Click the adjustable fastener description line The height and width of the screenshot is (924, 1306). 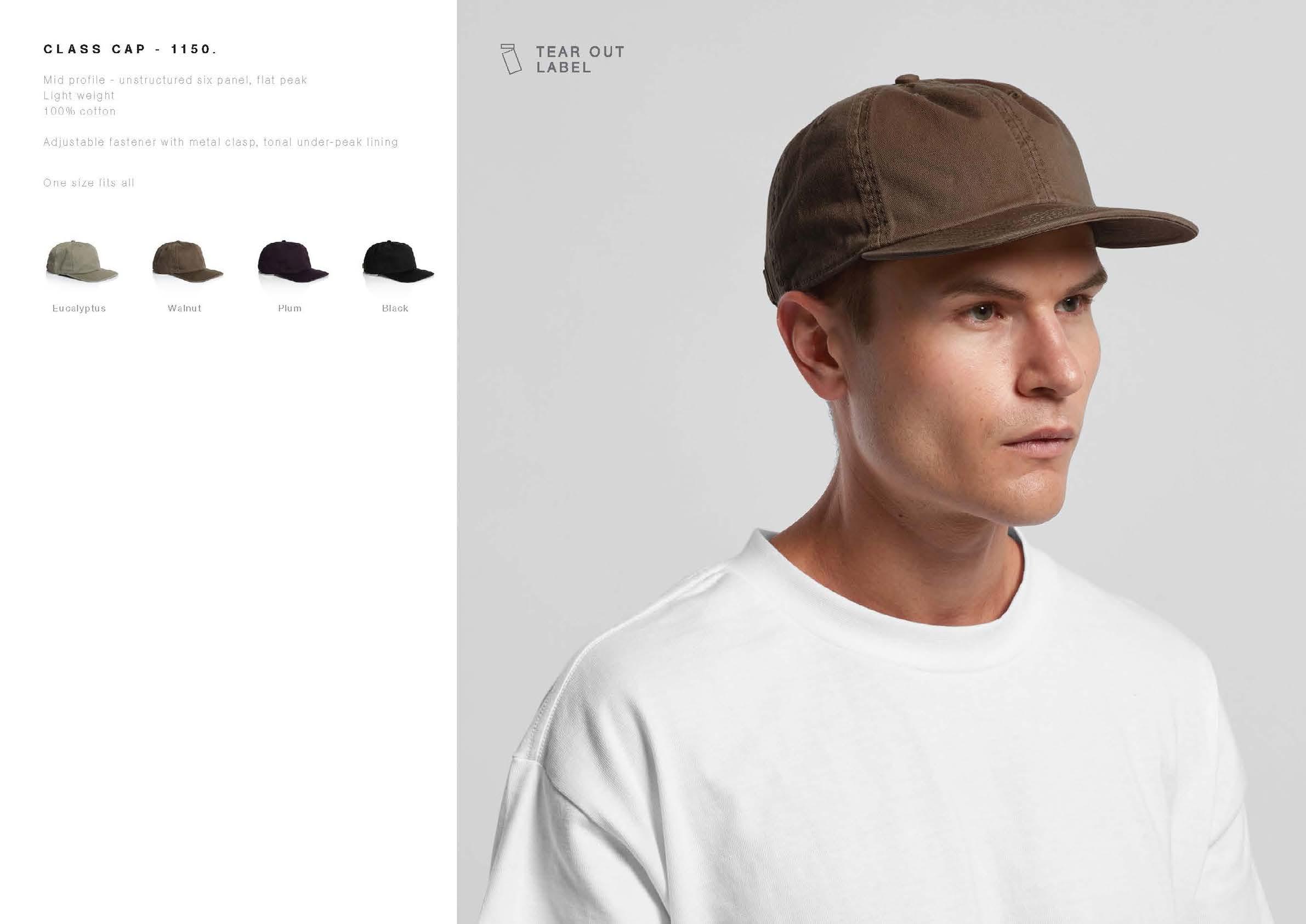pos(221,142)
